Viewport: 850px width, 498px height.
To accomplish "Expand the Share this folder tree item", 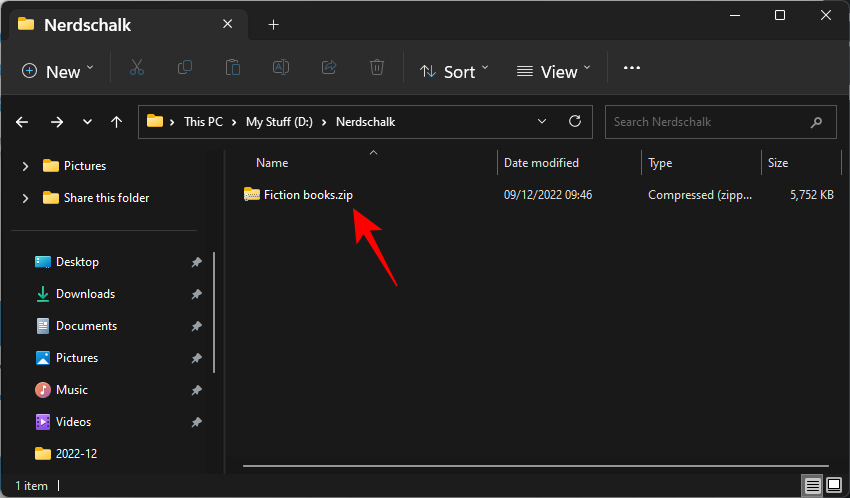I will pos(26,198).
